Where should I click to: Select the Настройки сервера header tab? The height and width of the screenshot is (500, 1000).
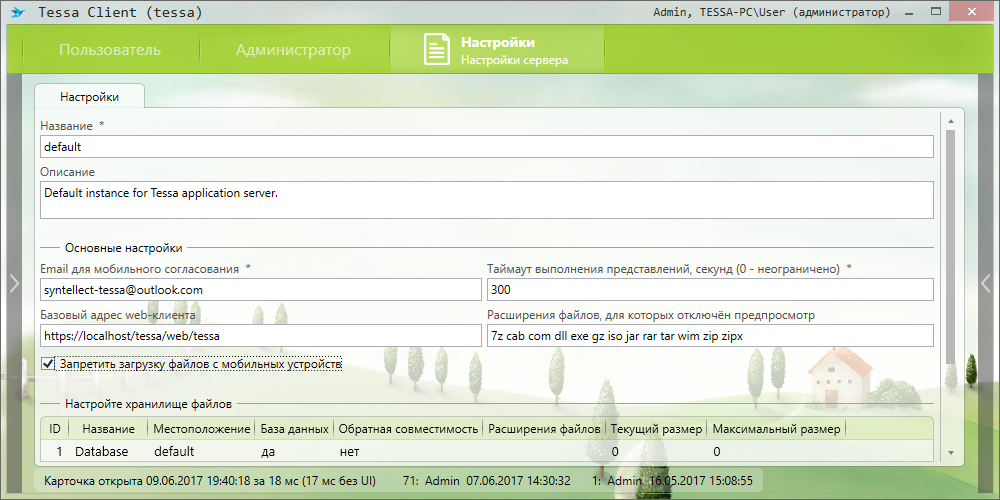497,50
